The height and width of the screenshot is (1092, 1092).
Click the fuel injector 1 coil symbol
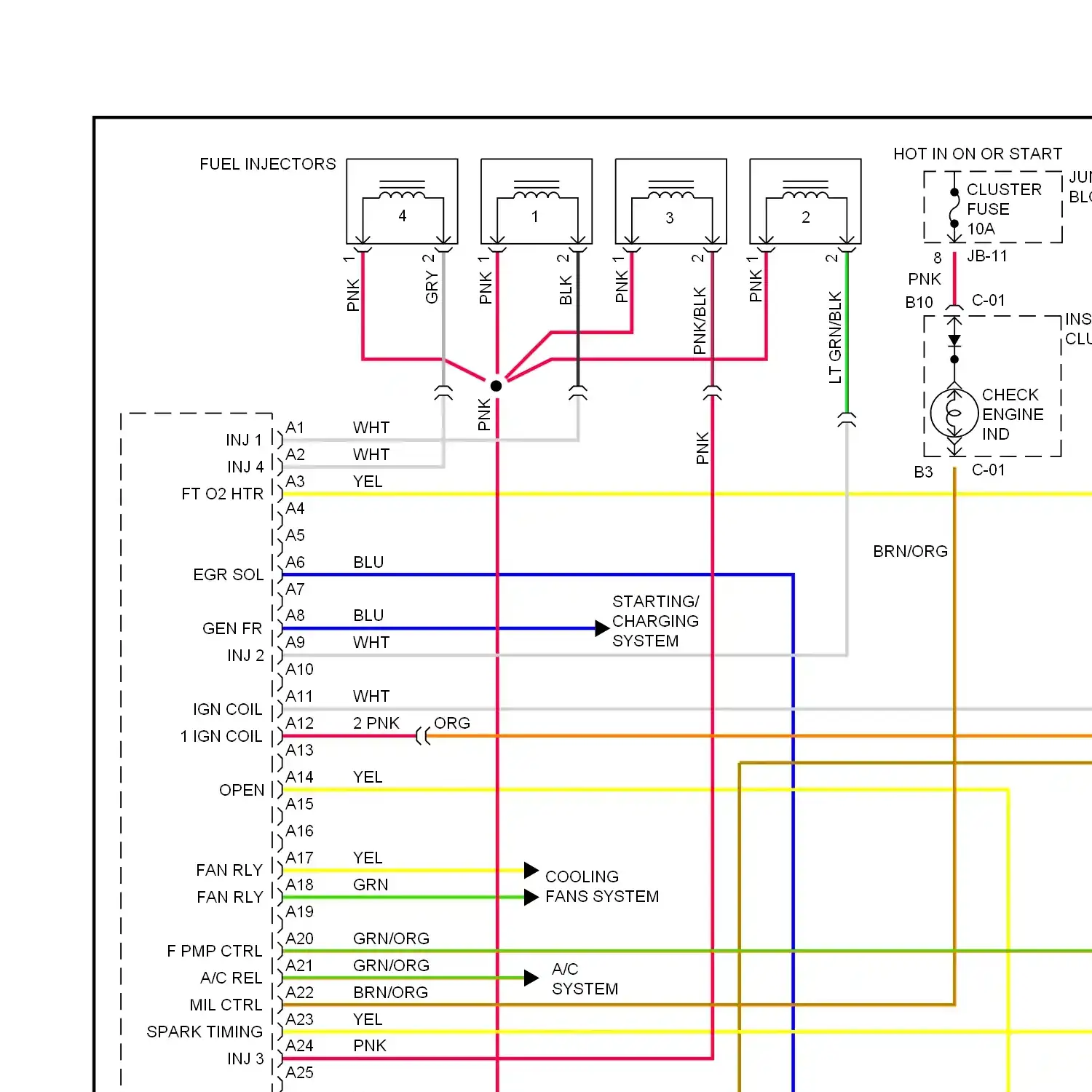coord(537,191)
